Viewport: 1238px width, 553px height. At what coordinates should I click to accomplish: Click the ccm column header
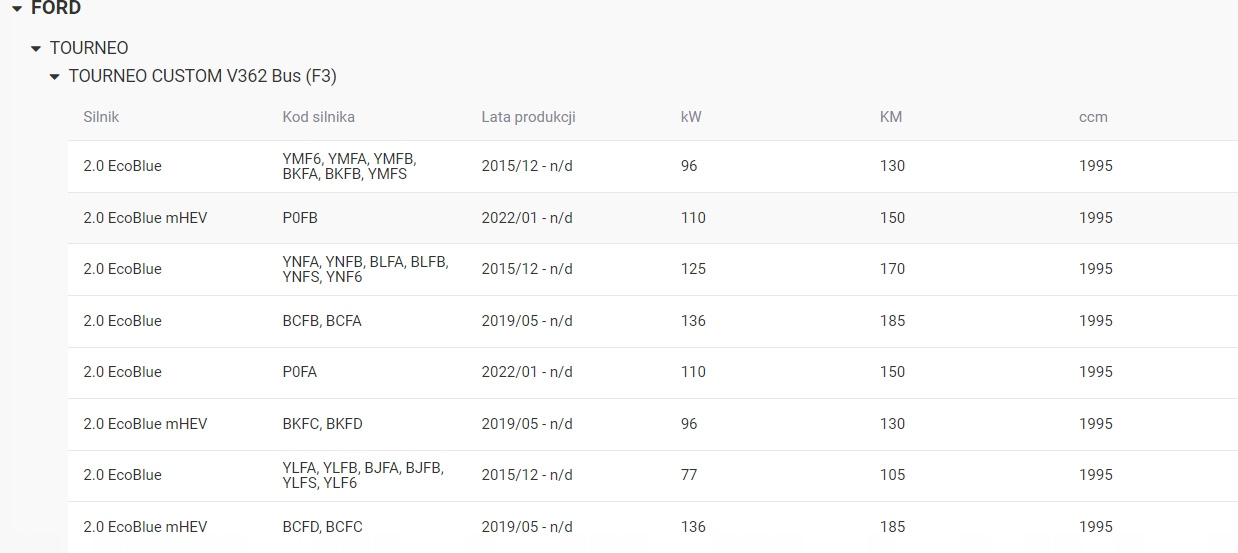tap(1093, 117)
